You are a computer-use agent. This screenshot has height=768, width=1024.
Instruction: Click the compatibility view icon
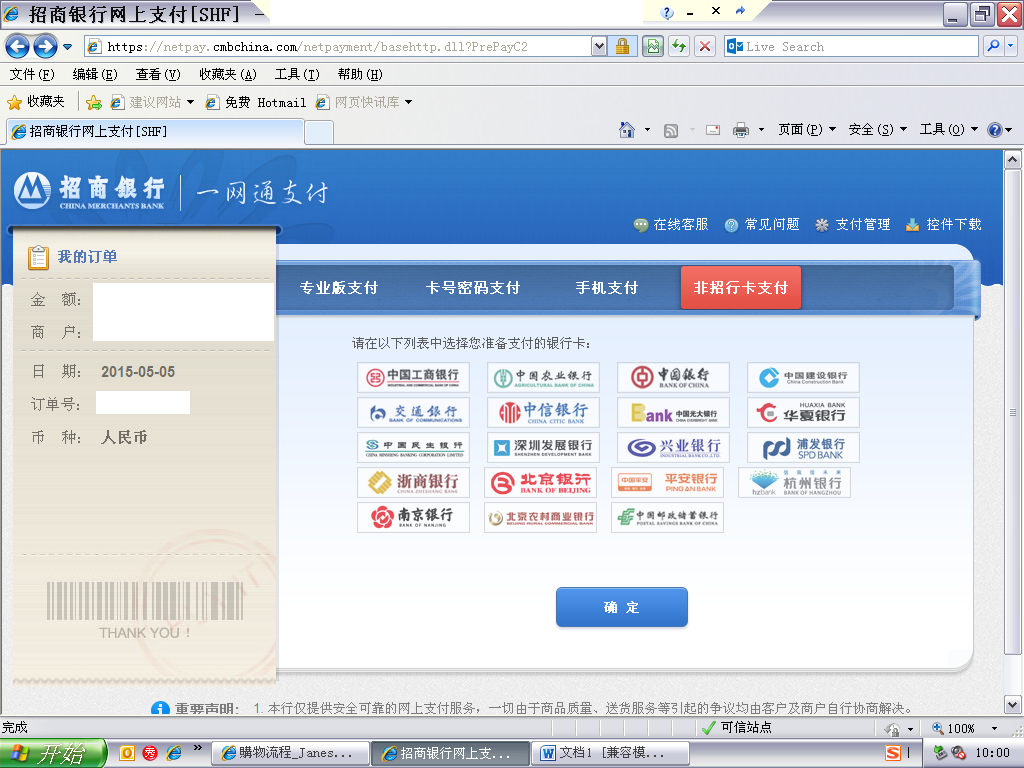click(652, 46)
